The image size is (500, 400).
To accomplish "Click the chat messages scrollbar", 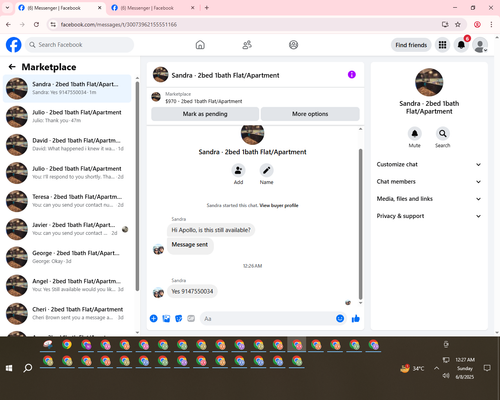I will [360, 225].
